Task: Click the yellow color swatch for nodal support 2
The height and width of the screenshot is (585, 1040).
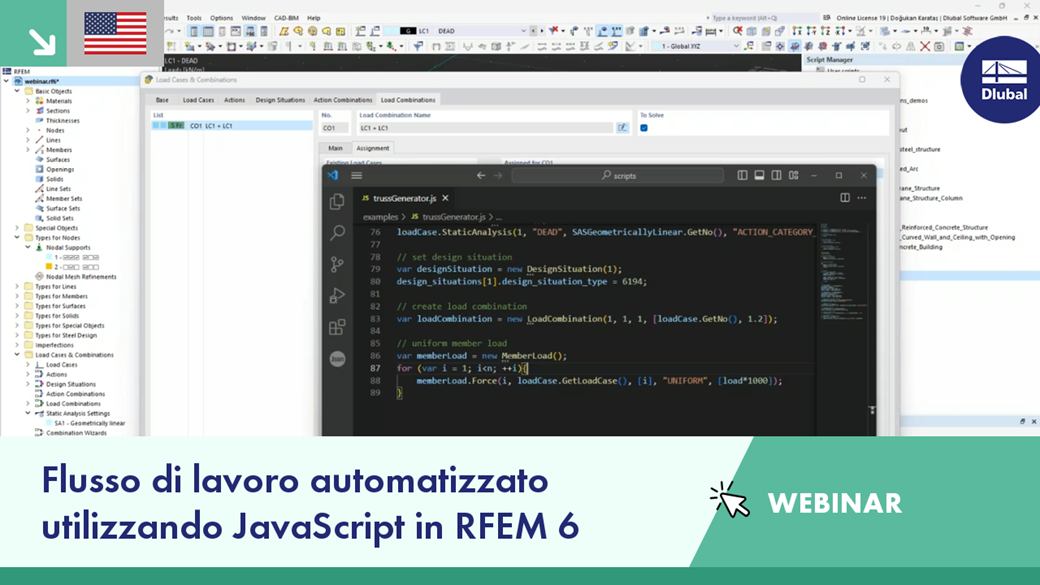Action: pyautogui.click(x=47, y=267)
